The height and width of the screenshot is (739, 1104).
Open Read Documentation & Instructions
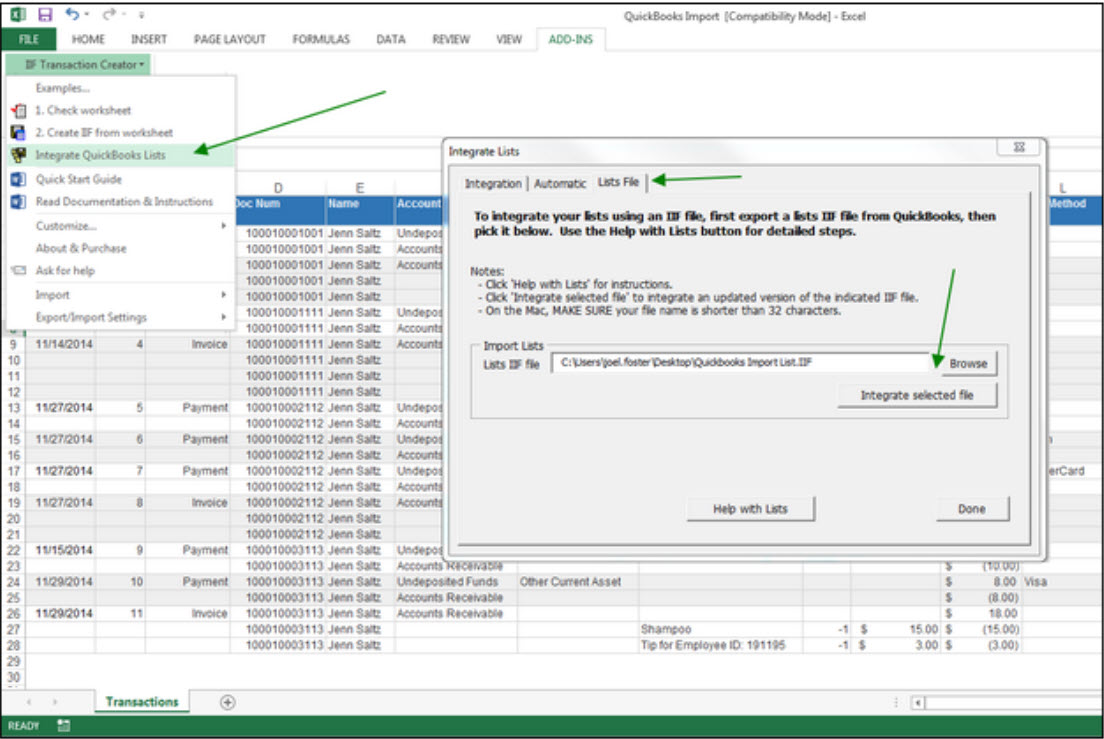(120, 202)
